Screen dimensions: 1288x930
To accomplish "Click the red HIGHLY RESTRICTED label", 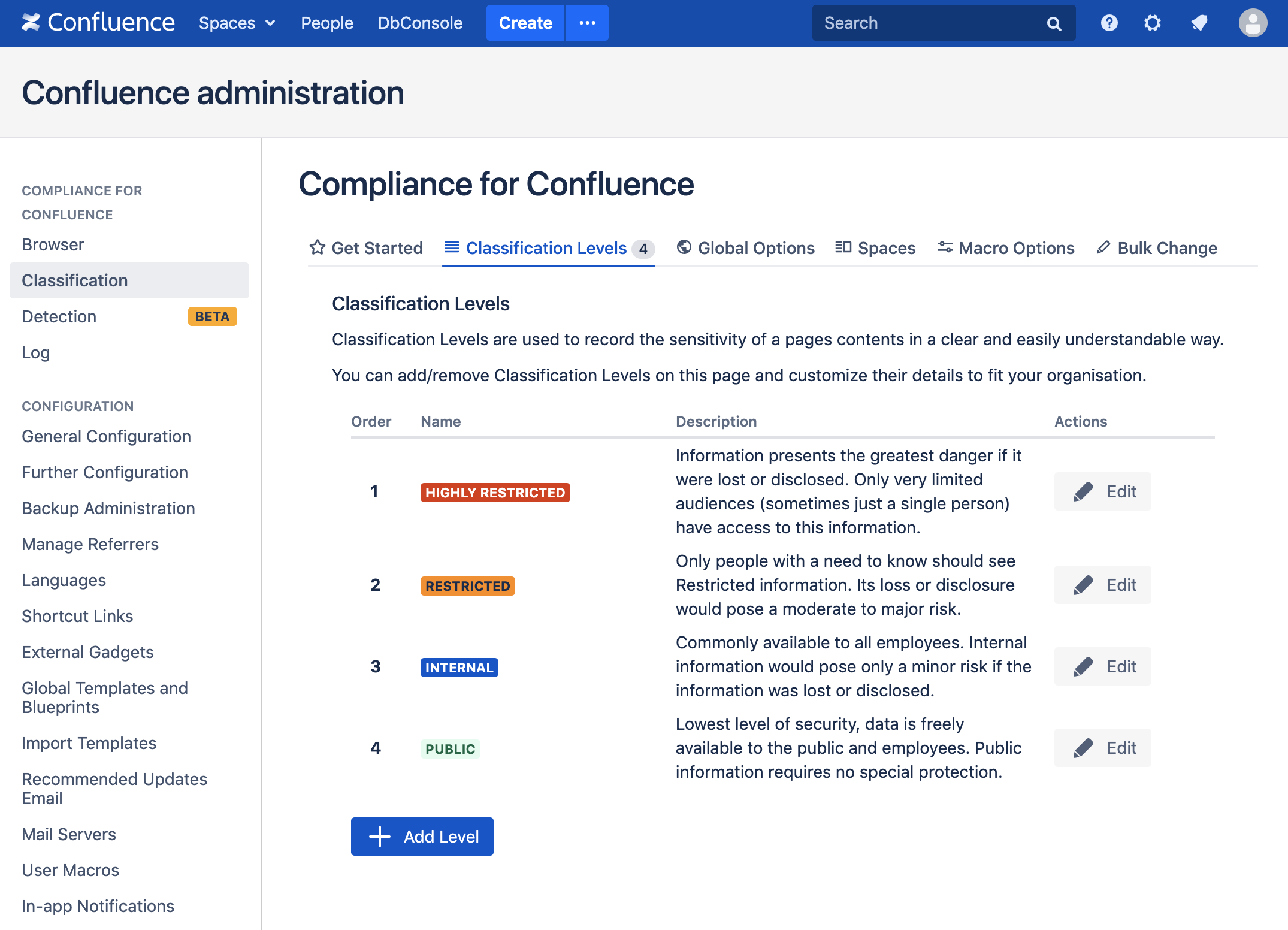I will pos(495,493).
